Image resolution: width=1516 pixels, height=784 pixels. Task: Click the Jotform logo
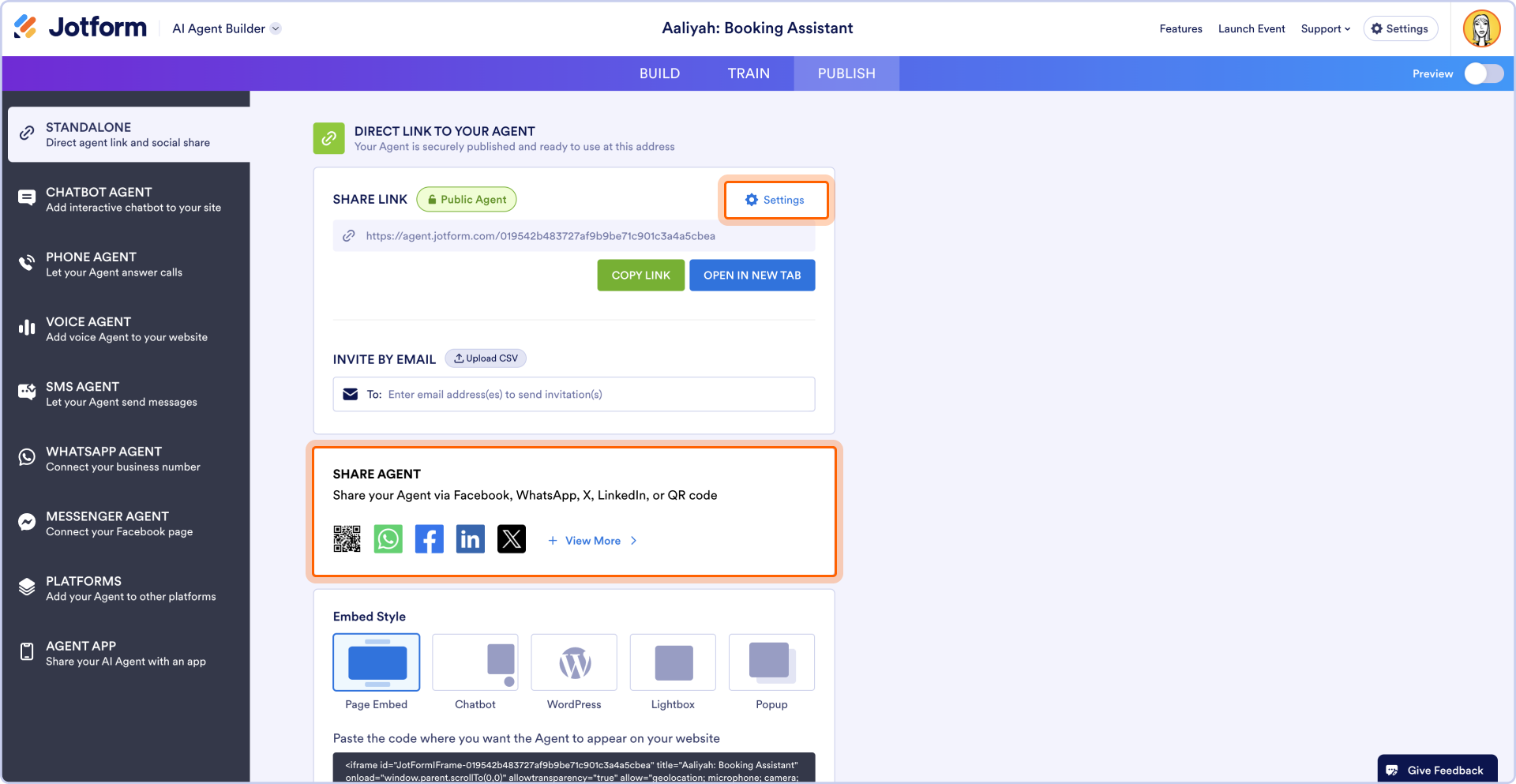pos(81,28)
